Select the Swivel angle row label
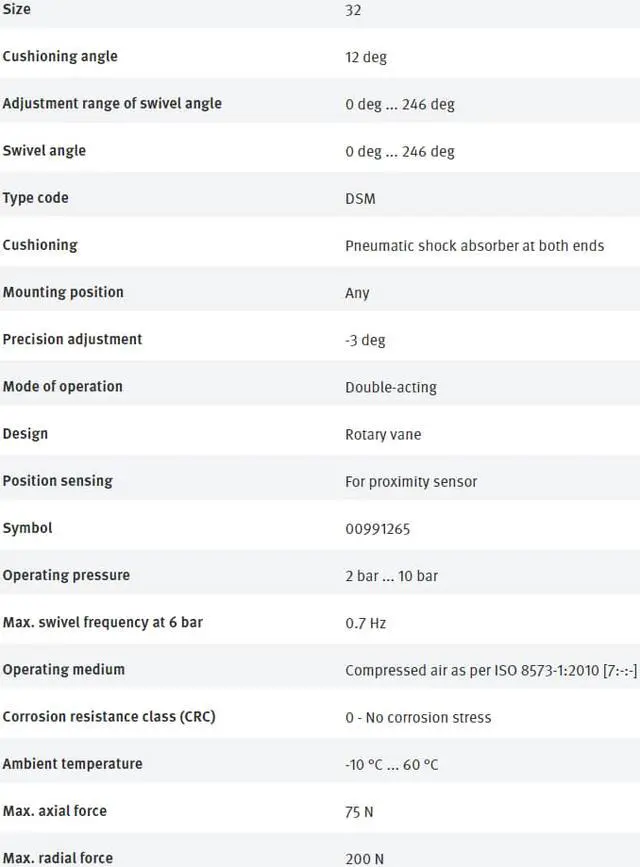This screenshot has width=640, height=867. (x=44, y=150)
